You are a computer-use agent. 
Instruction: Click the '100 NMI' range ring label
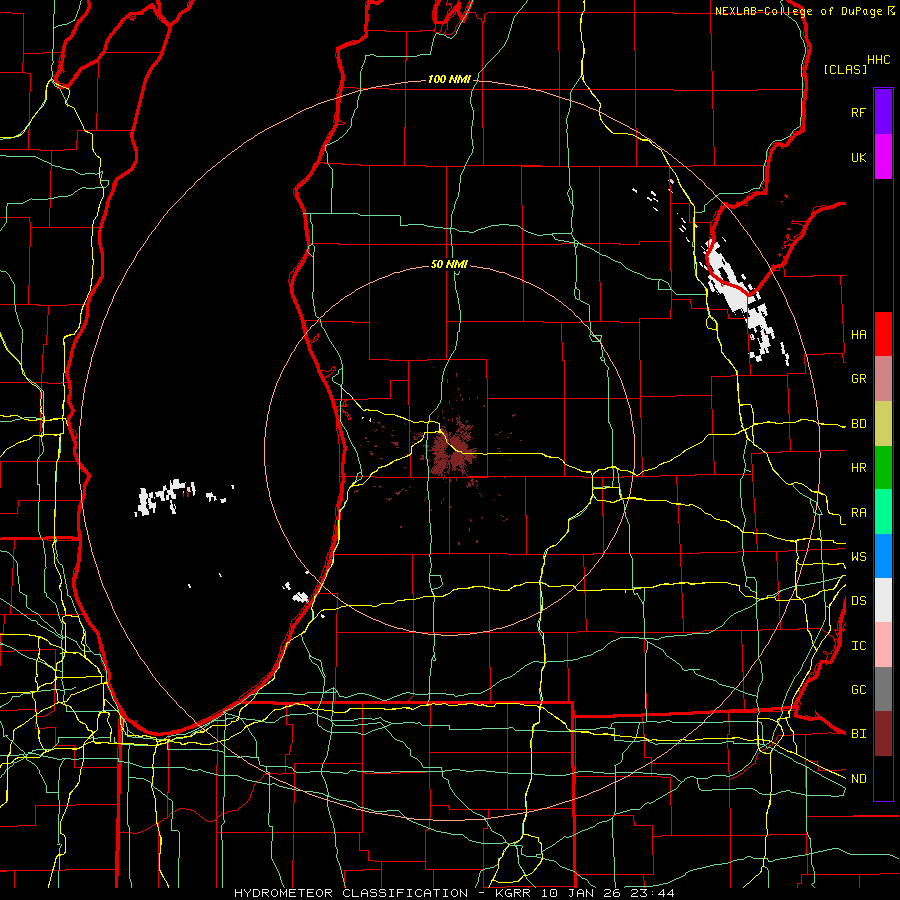pos(449,79)
